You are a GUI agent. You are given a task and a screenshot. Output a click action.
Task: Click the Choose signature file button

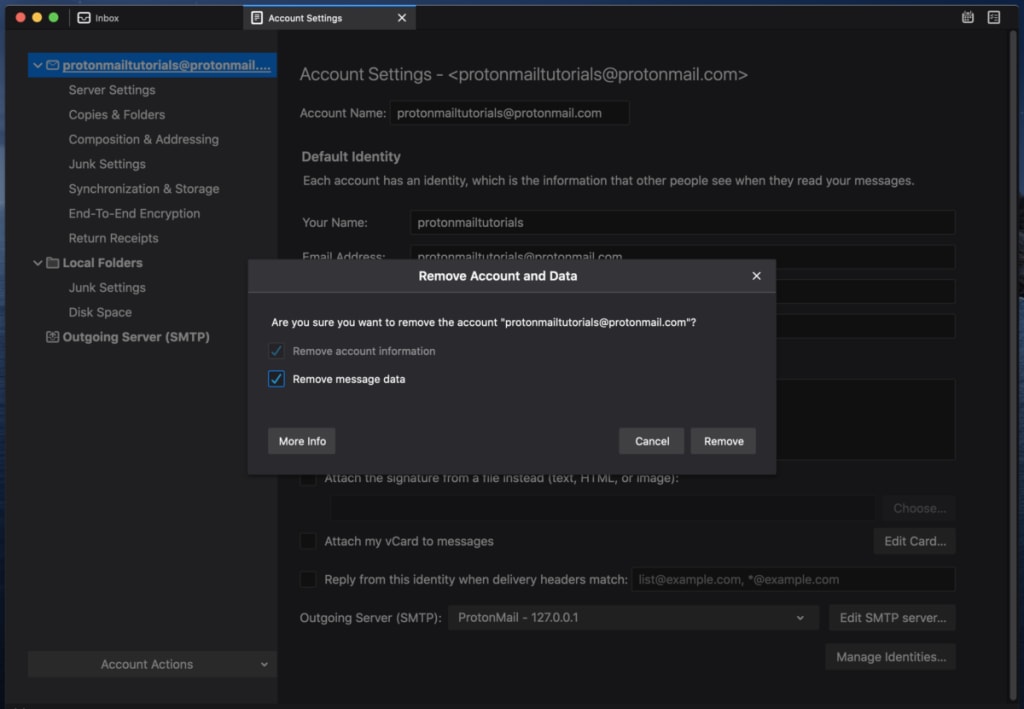[x=919, y=508]
